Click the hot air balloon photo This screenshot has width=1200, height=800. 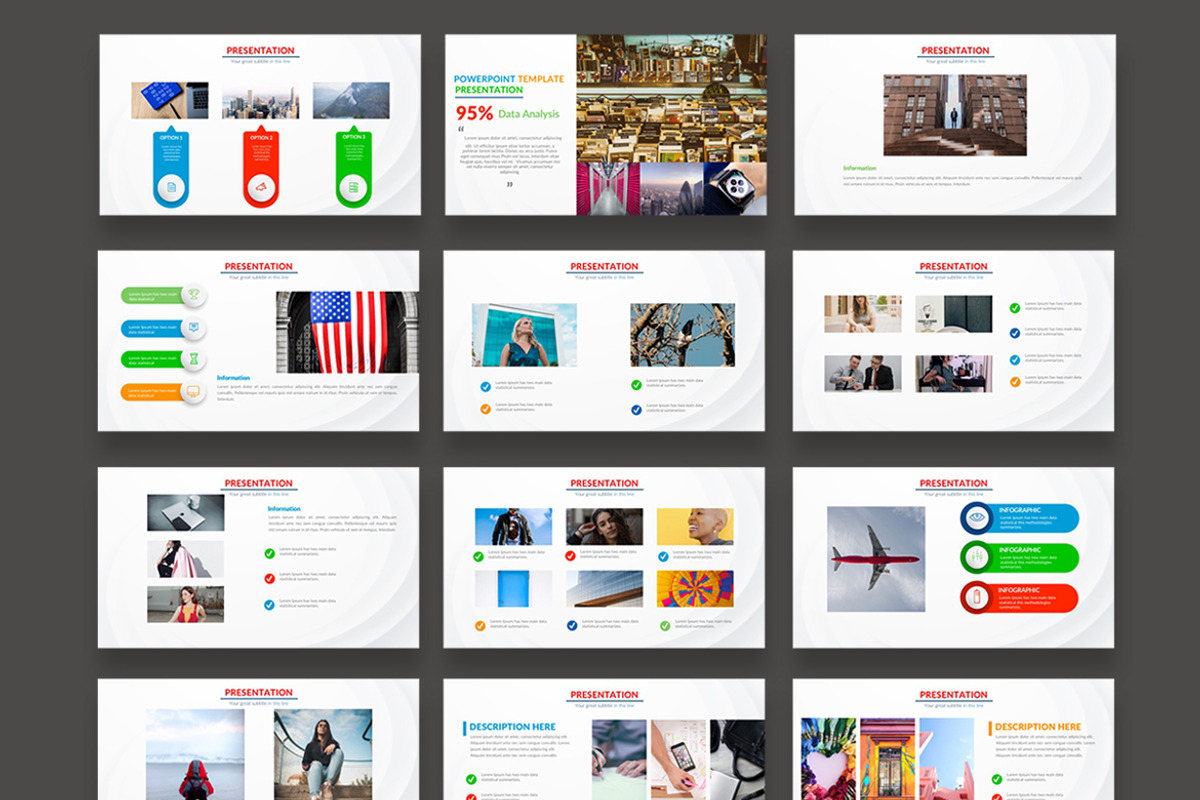click(695, 589)
